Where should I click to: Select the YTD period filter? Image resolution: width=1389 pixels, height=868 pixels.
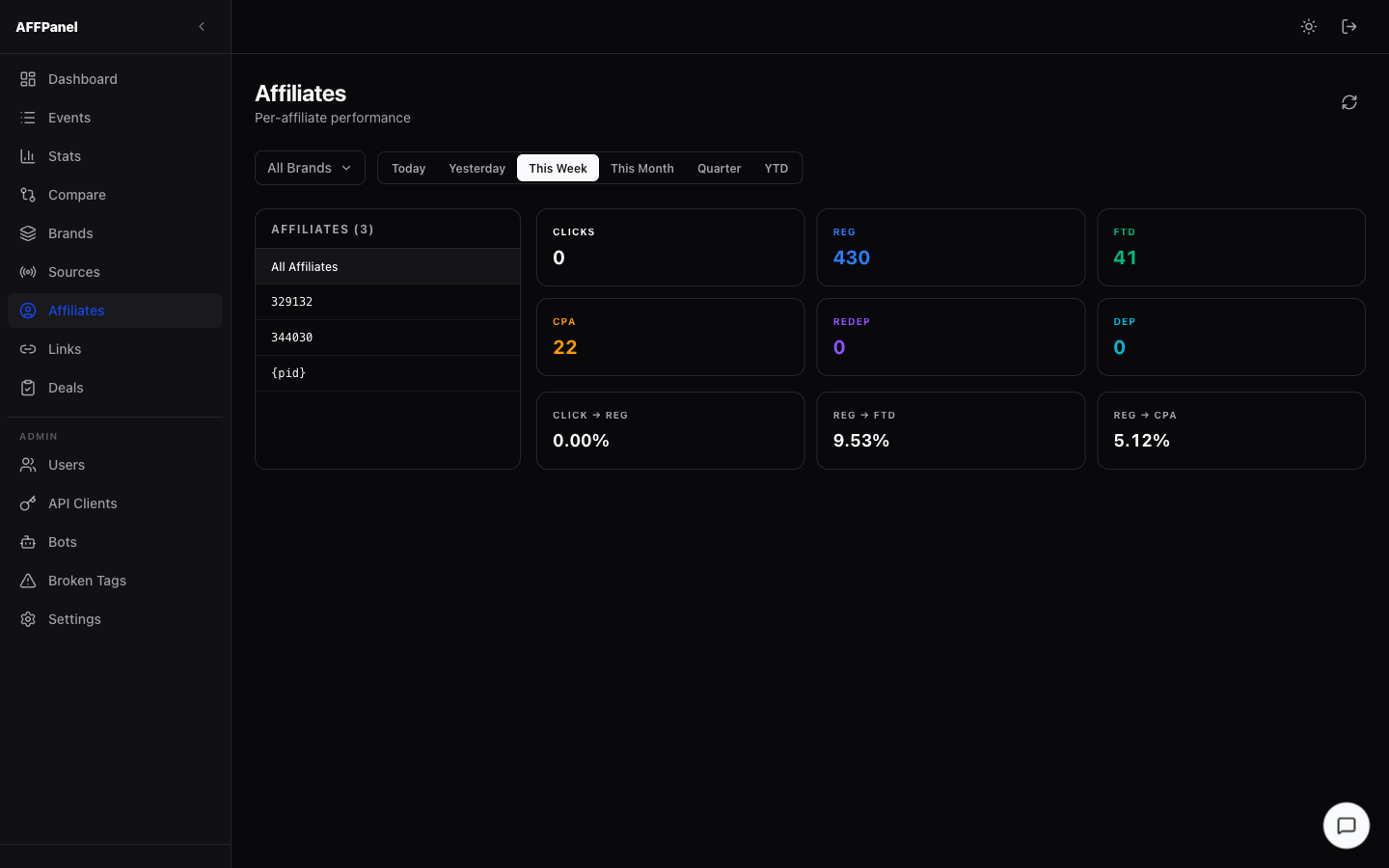[x=776, y=167]
